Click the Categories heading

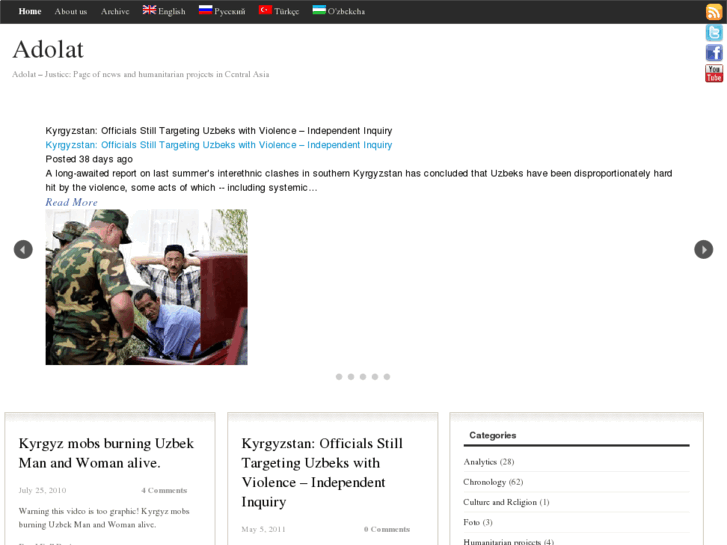tap(492, 435)
